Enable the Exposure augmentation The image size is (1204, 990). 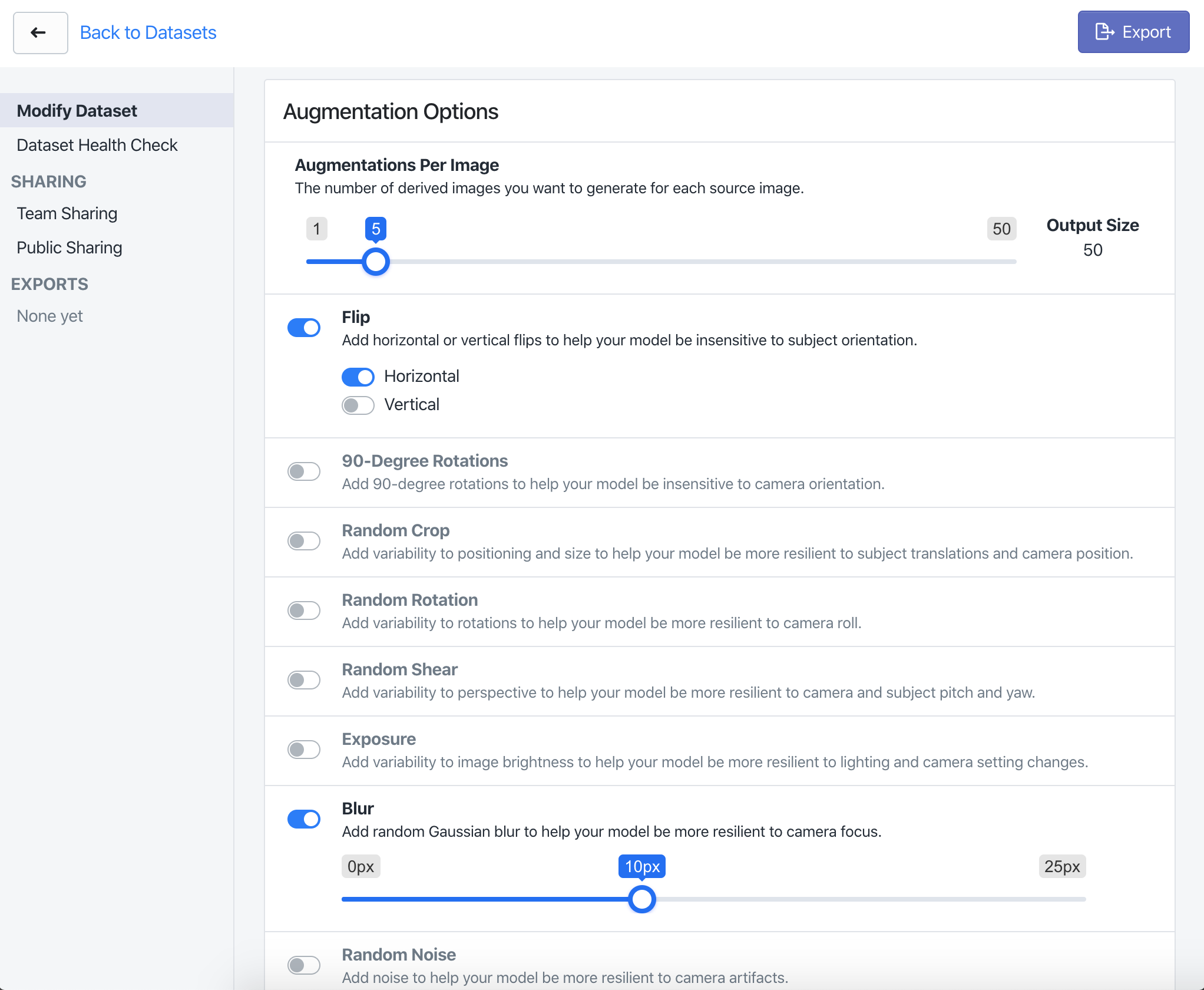[304, 749]
